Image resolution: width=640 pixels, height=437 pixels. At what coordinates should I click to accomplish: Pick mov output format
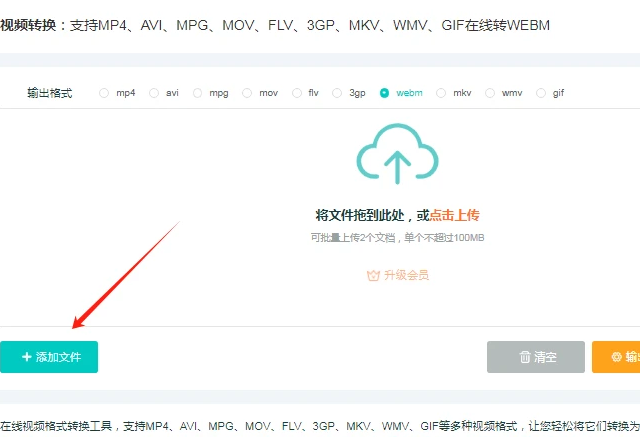(x=248, y=93)
